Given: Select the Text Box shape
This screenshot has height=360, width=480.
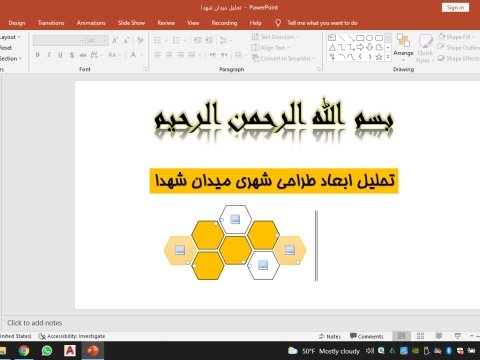Looking at the screenshot, I should pyautogui.click(x=332, y=37).
